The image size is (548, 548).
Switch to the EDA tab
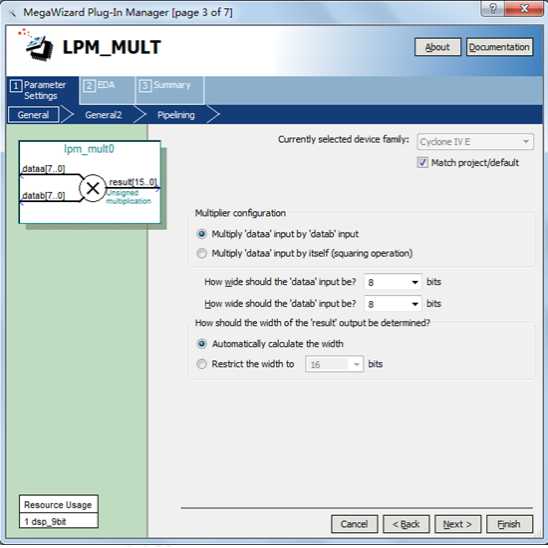coord(107,90)
